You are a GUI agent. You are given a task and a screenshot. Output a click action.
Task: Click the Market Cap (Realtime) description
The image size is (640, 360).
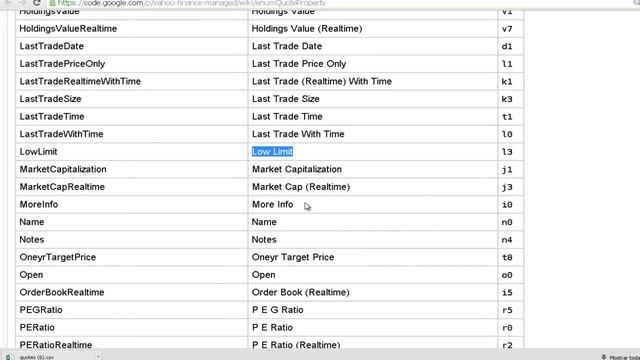click(301, 187)
